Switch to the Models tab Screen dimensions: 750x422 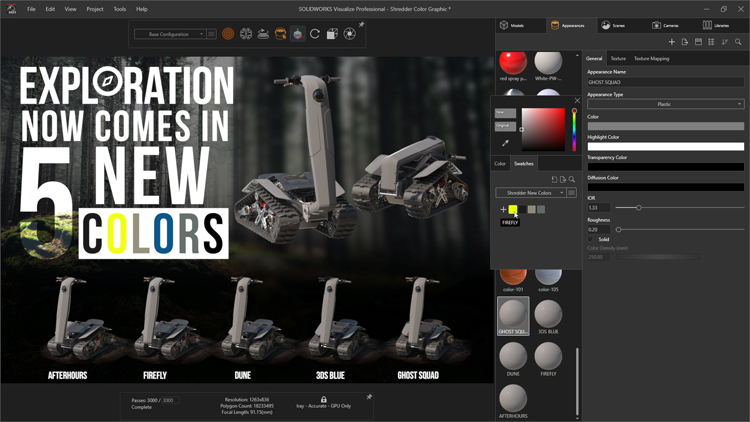click(520, 25)
